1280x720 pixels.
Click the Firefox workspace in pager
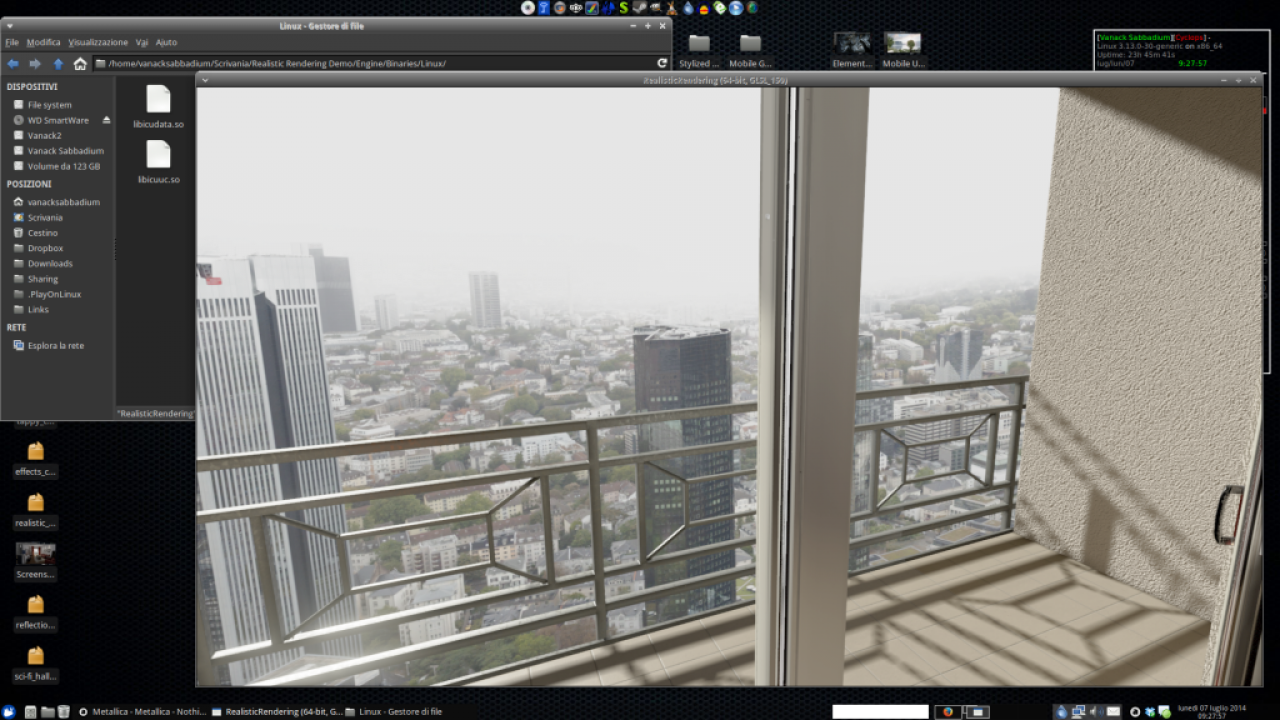[948, 712]
